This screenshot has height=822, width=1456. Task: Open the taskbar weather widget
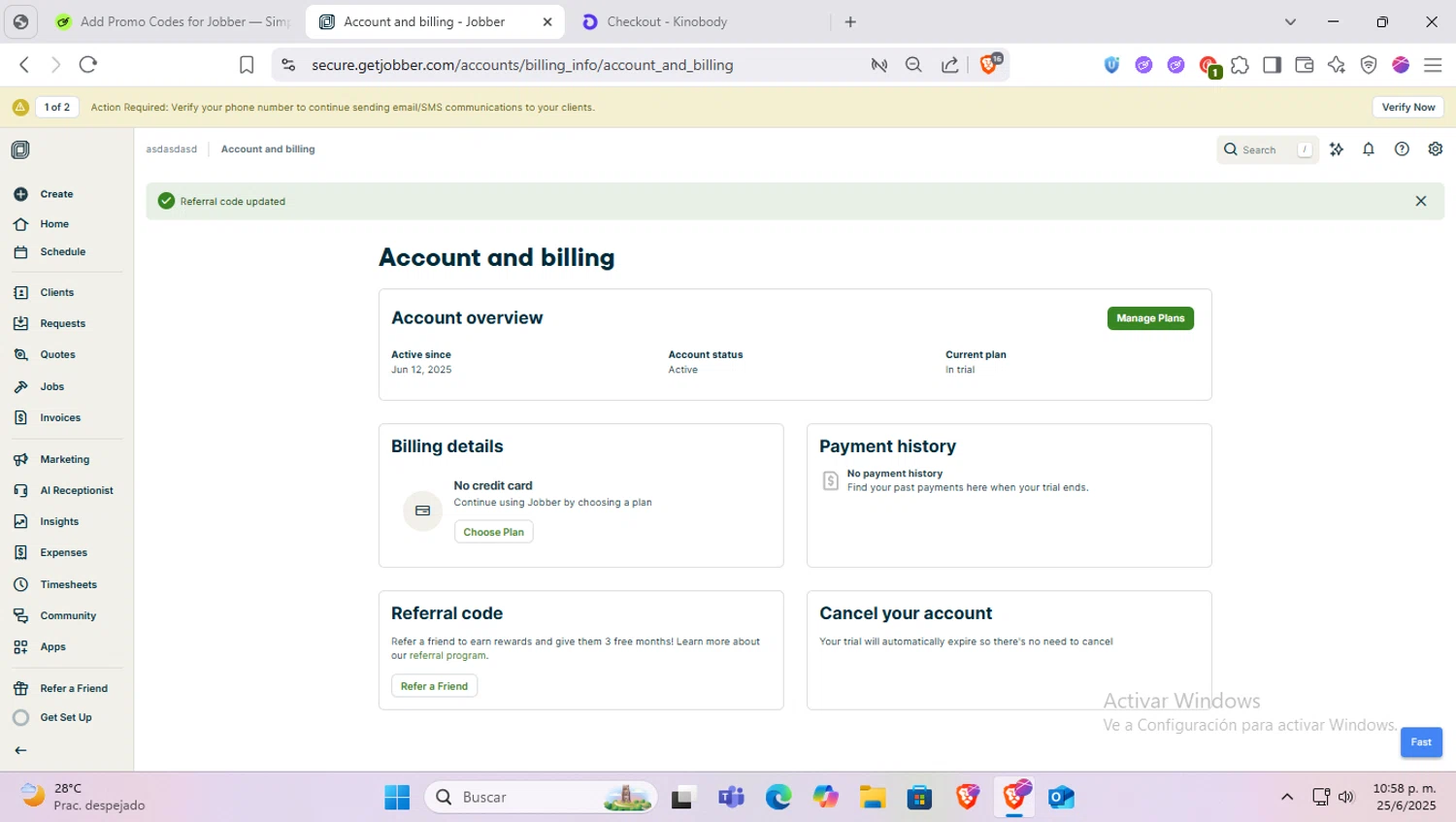click(x=83, y=797)
